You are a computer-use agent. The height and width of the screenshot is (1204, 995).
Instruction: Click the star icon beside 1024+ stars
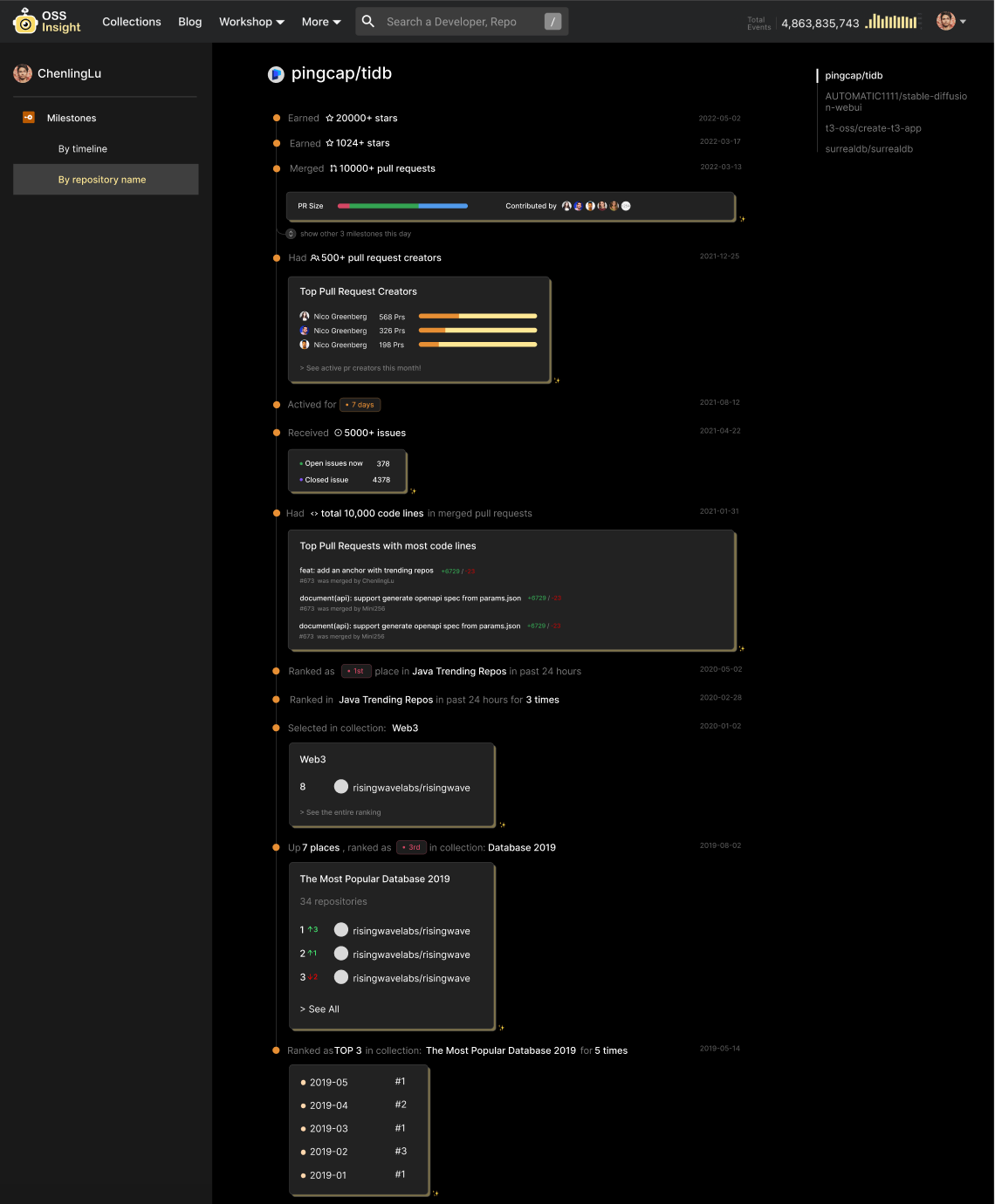(x=330, y=143)
